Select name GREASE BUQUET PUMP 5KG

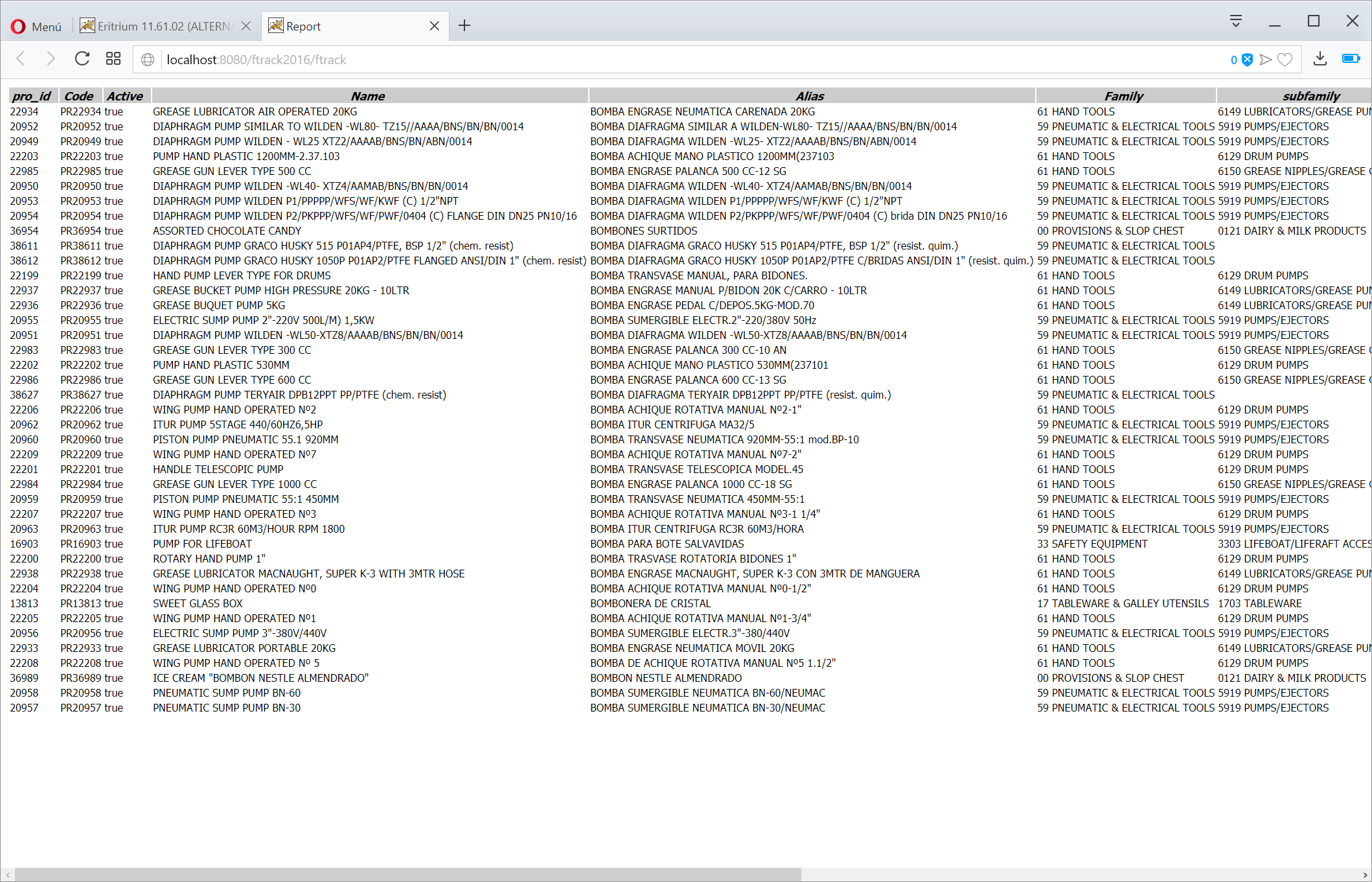click(x=219, y=306)
